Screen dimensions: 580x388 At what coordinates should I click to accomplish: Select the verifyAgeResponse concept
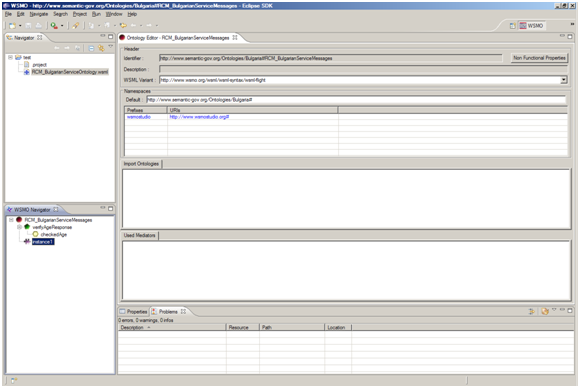click(x=52, y=227)
